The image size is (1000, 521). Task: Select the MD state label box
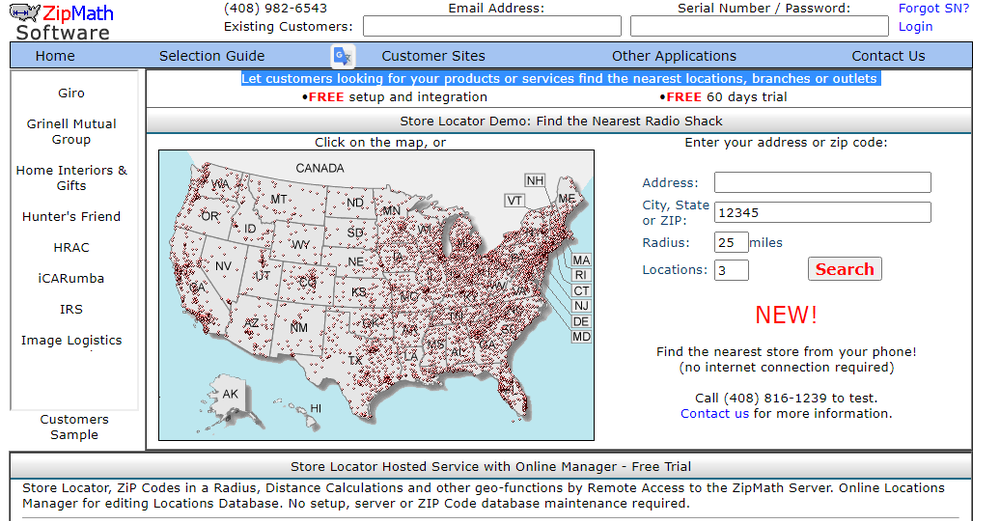[581, 337]
